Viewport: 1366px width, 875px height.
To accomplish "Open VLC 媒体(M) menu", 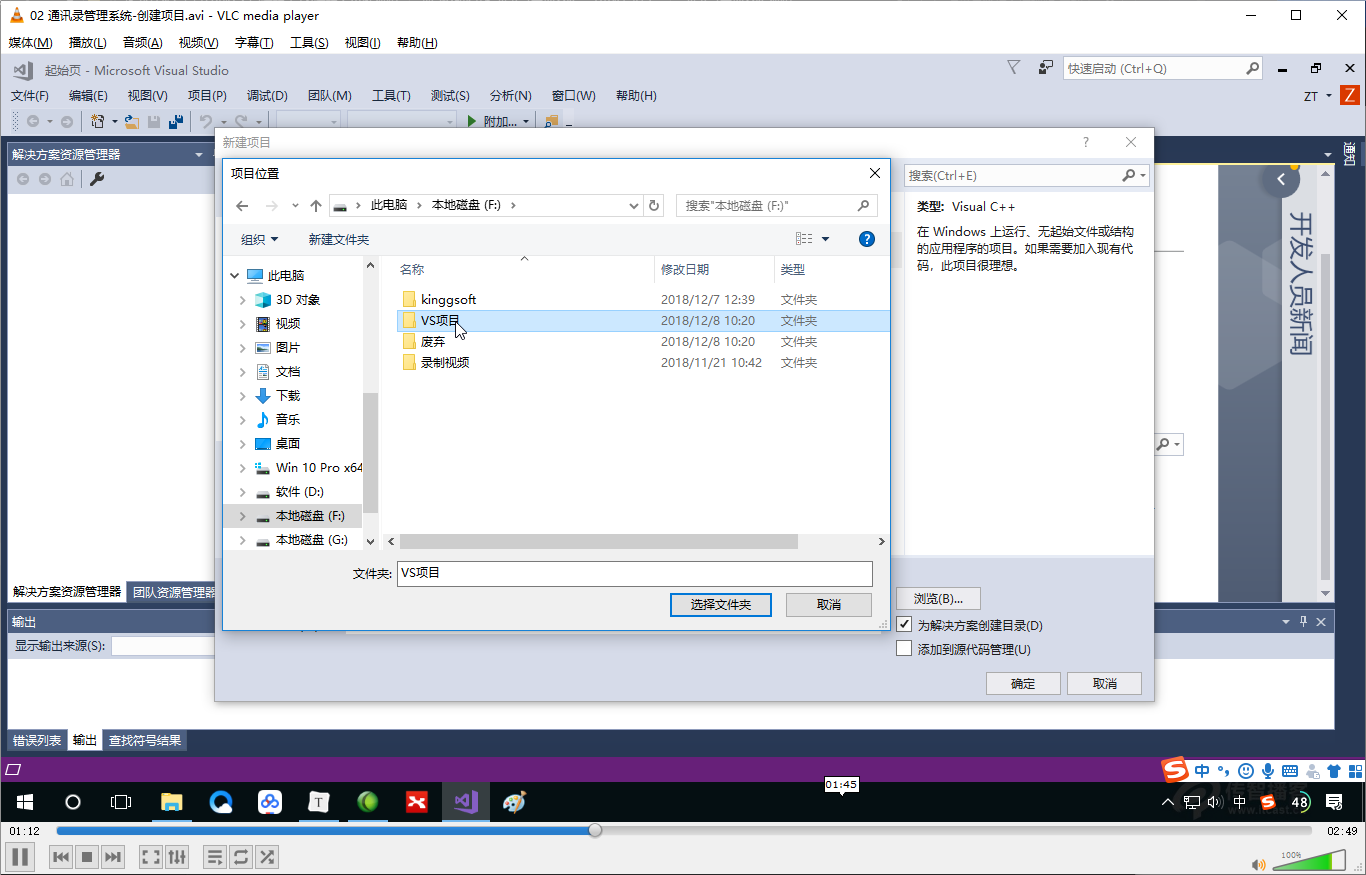I will (30, 42).
